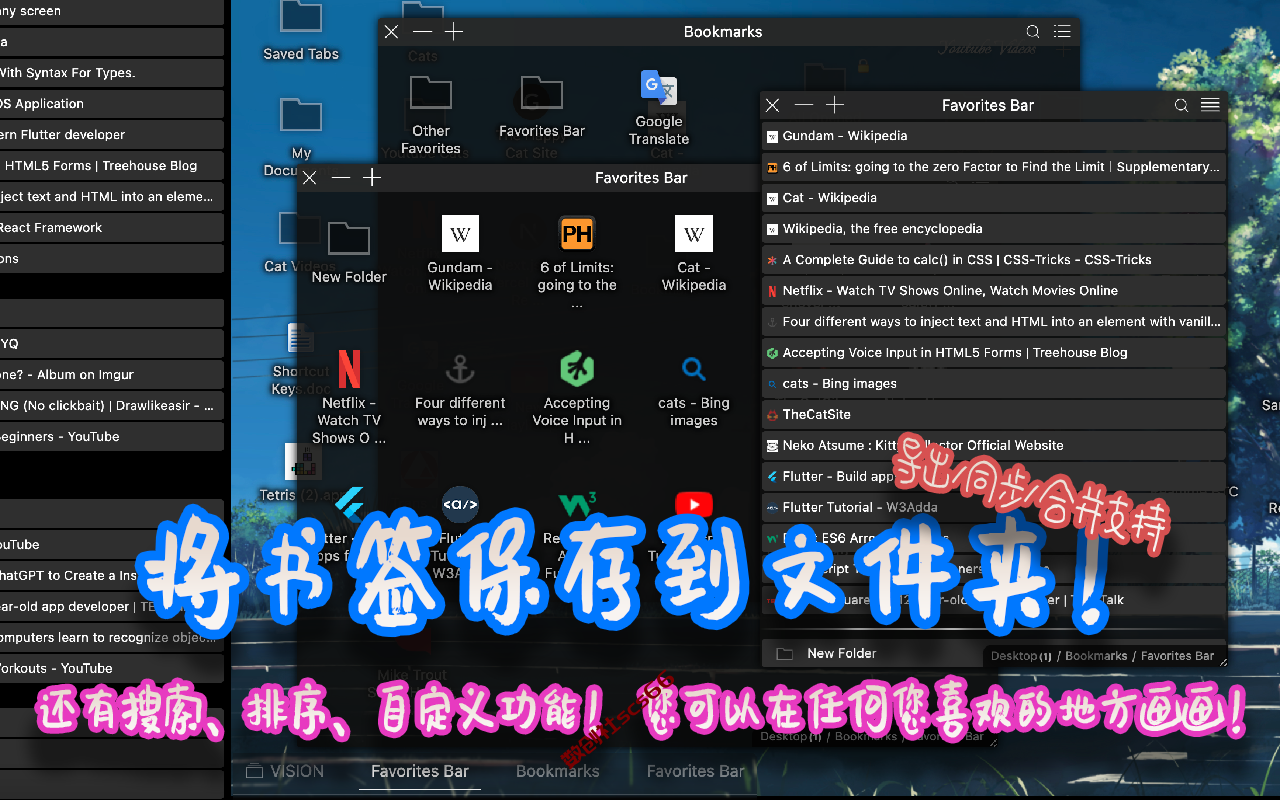Select the underlined Favorites Bar bottom tab

coord(420,771)
